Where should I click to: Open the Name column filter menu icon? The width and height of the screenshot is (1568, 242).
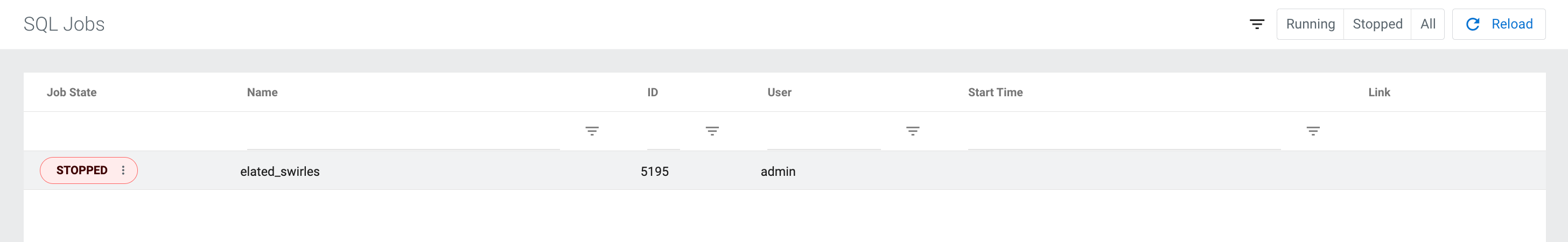[x=592, y=131]
